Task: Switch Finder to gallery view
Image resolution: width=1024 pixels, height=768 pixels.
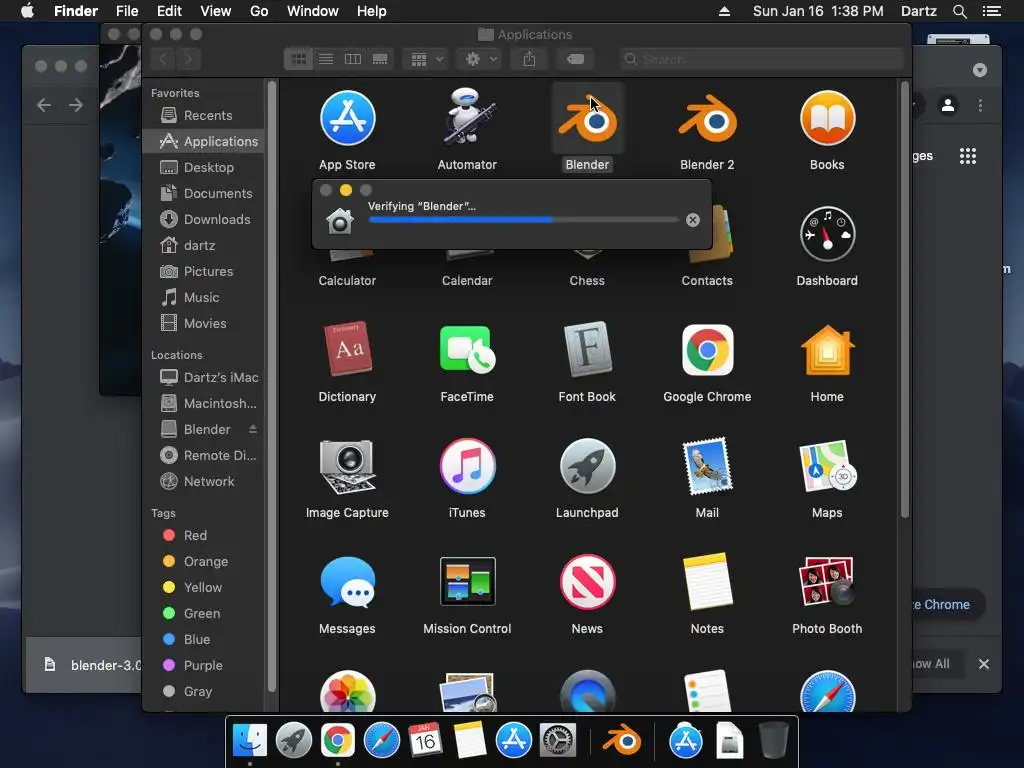Action: pyautogui.click(x=380, y=59)
